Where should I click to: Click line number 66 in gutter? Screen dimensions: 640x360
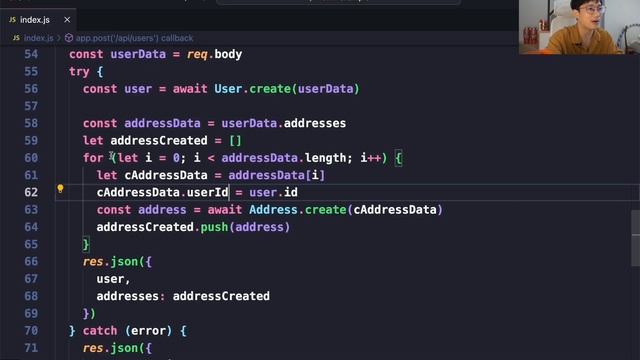31,262
